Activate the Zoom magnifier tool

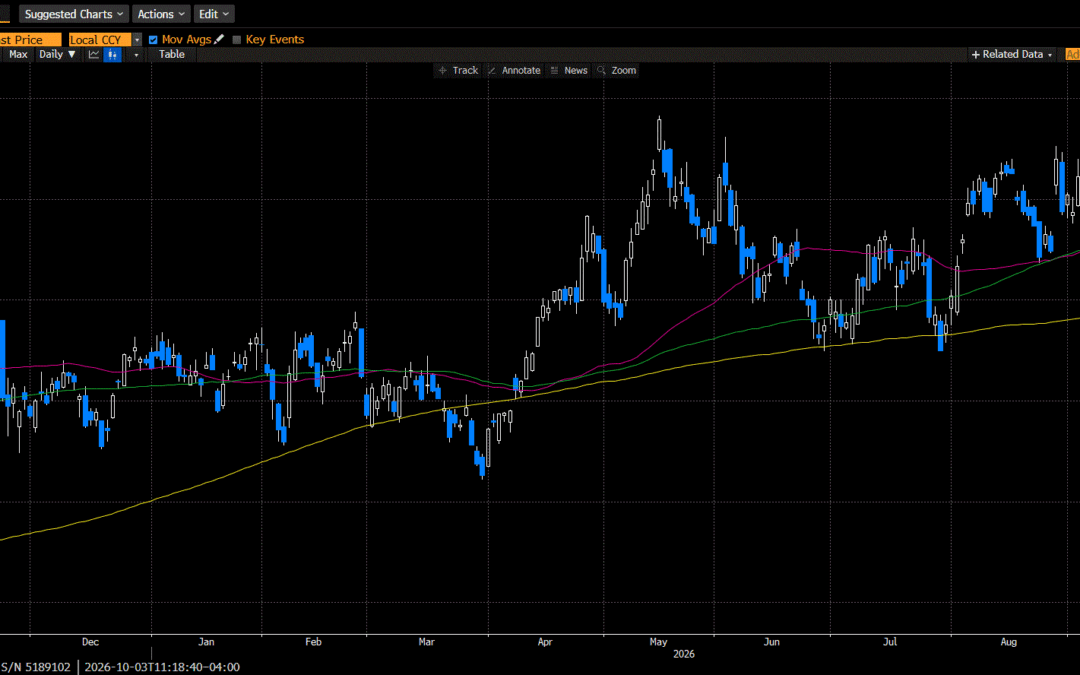(617, 70)
